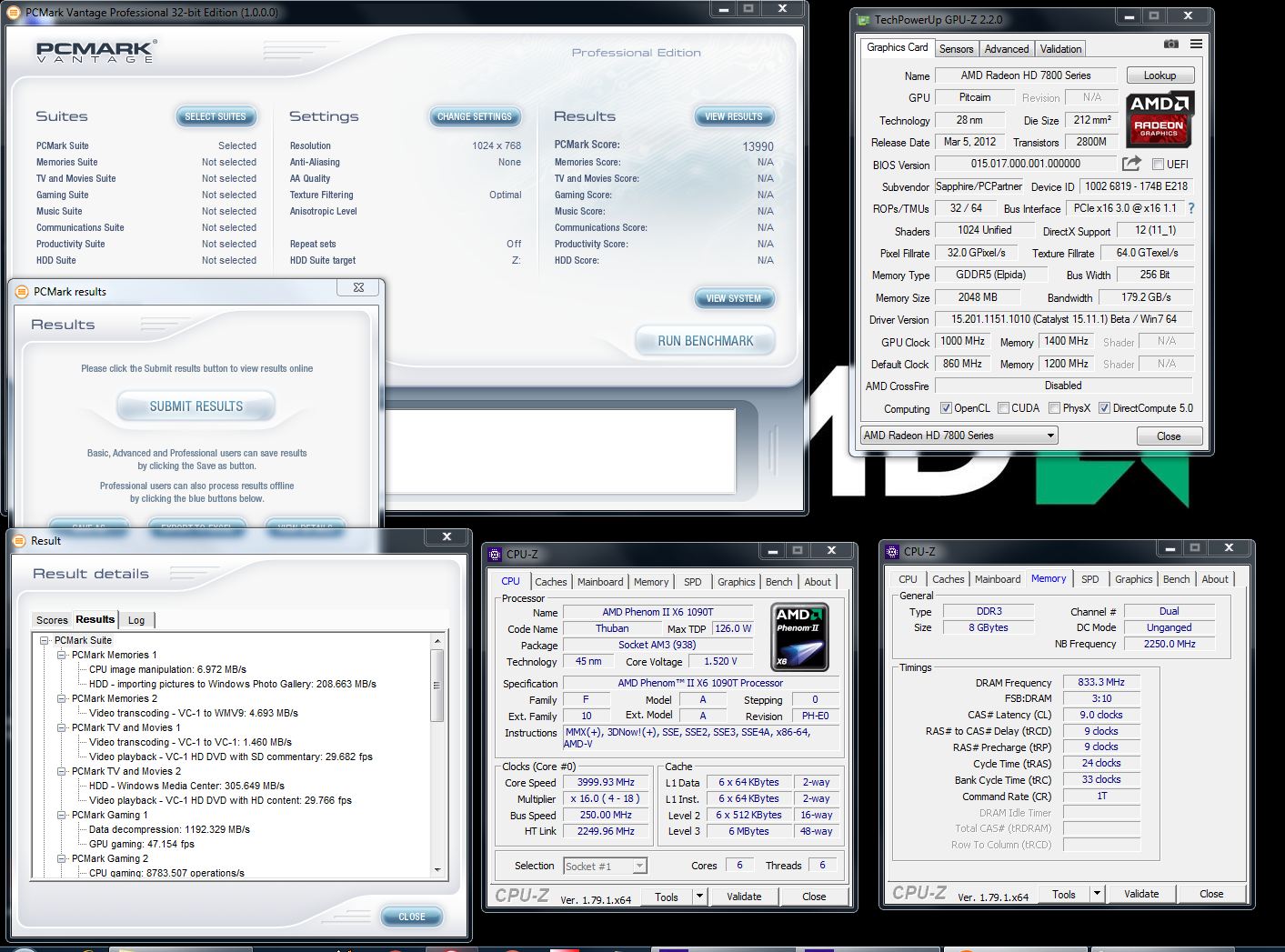Collapse the PCMark Gaming 2 node

pyautogui.click(x=61, y=858)
